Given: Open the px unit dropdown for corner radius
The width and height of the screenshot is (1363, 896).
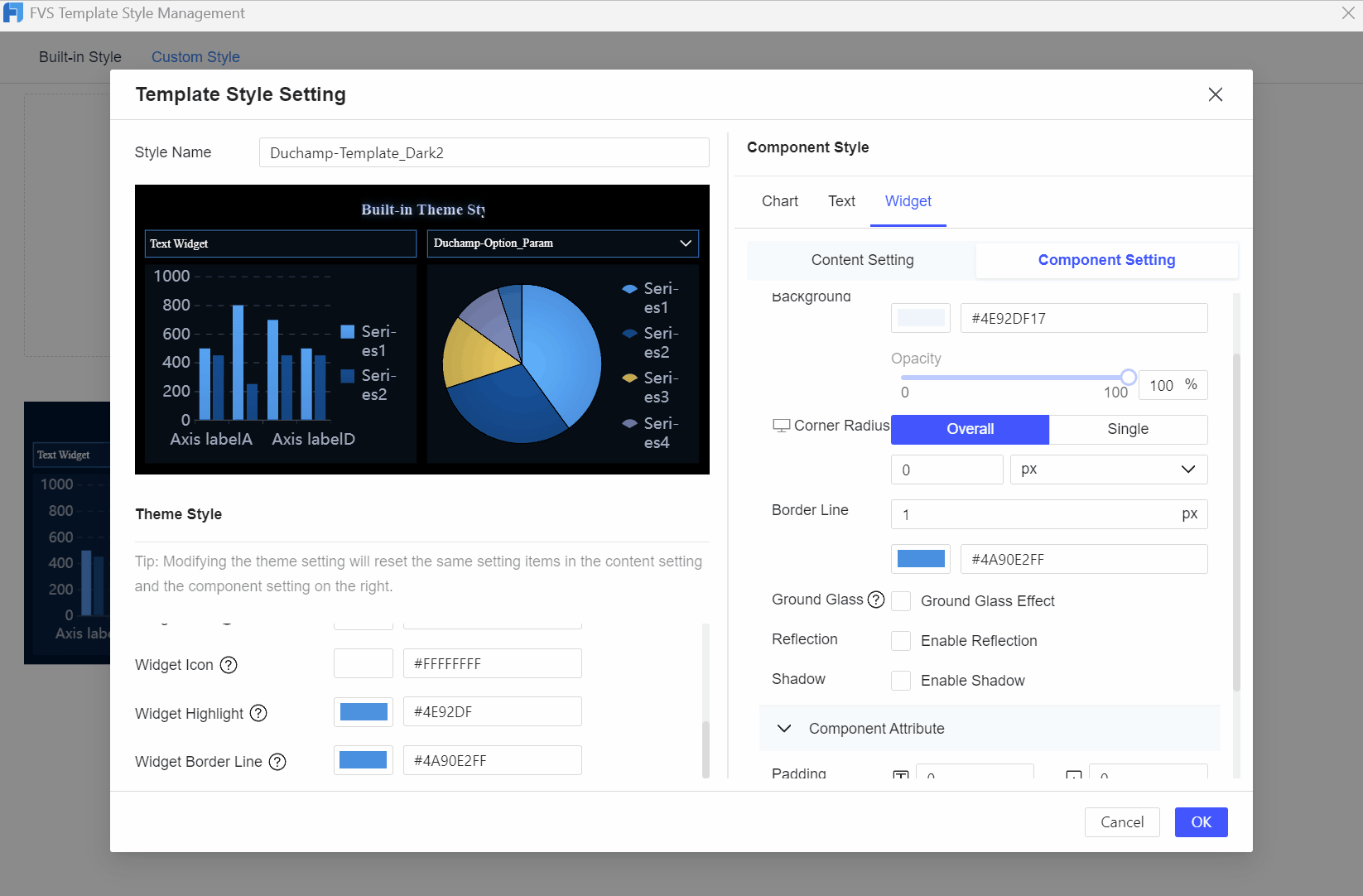Looking at the screenshot, I should point(1109,470).
